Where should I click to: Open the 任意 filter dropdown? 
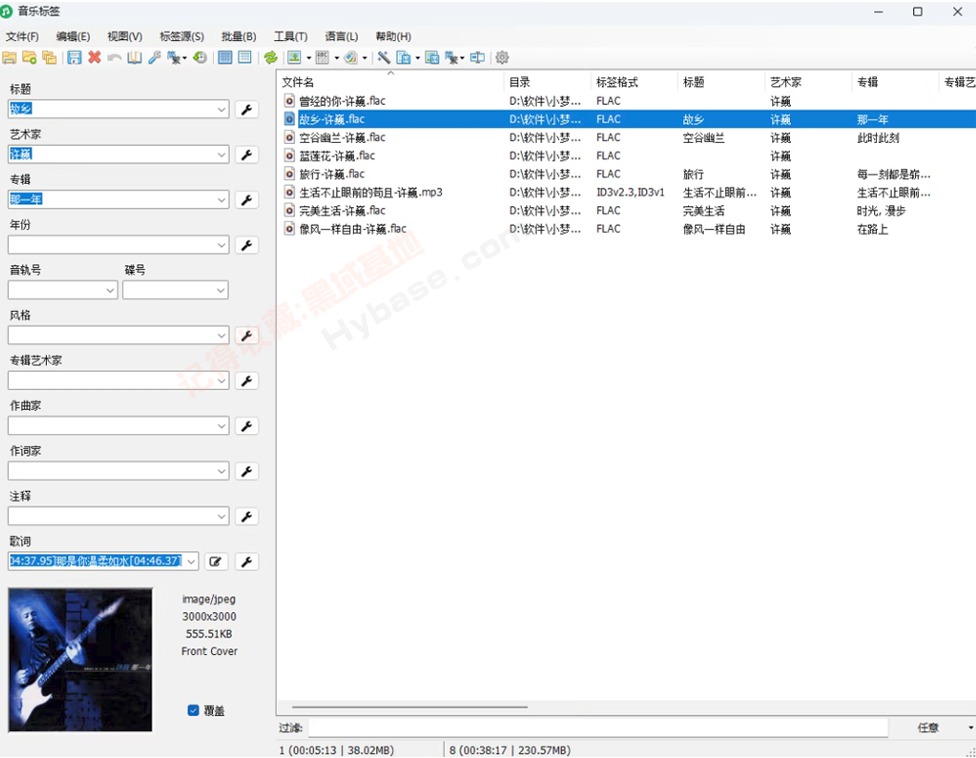point(940,728)
